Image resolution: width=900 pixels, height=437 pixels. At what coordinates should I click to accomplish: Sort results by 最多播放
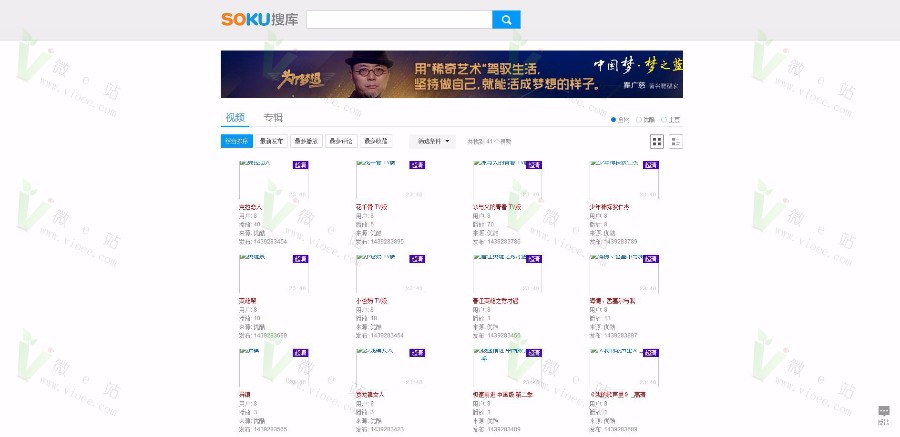click(x=307, y=141)
